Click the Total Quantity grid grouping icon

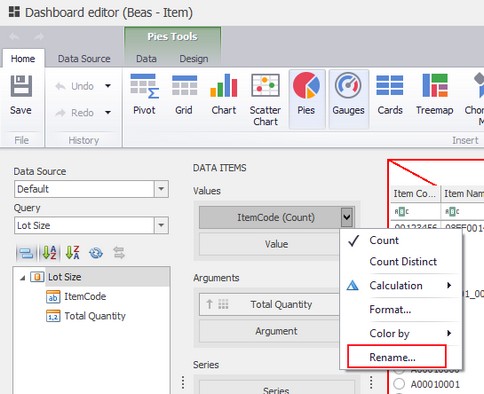tap(223, 304)
